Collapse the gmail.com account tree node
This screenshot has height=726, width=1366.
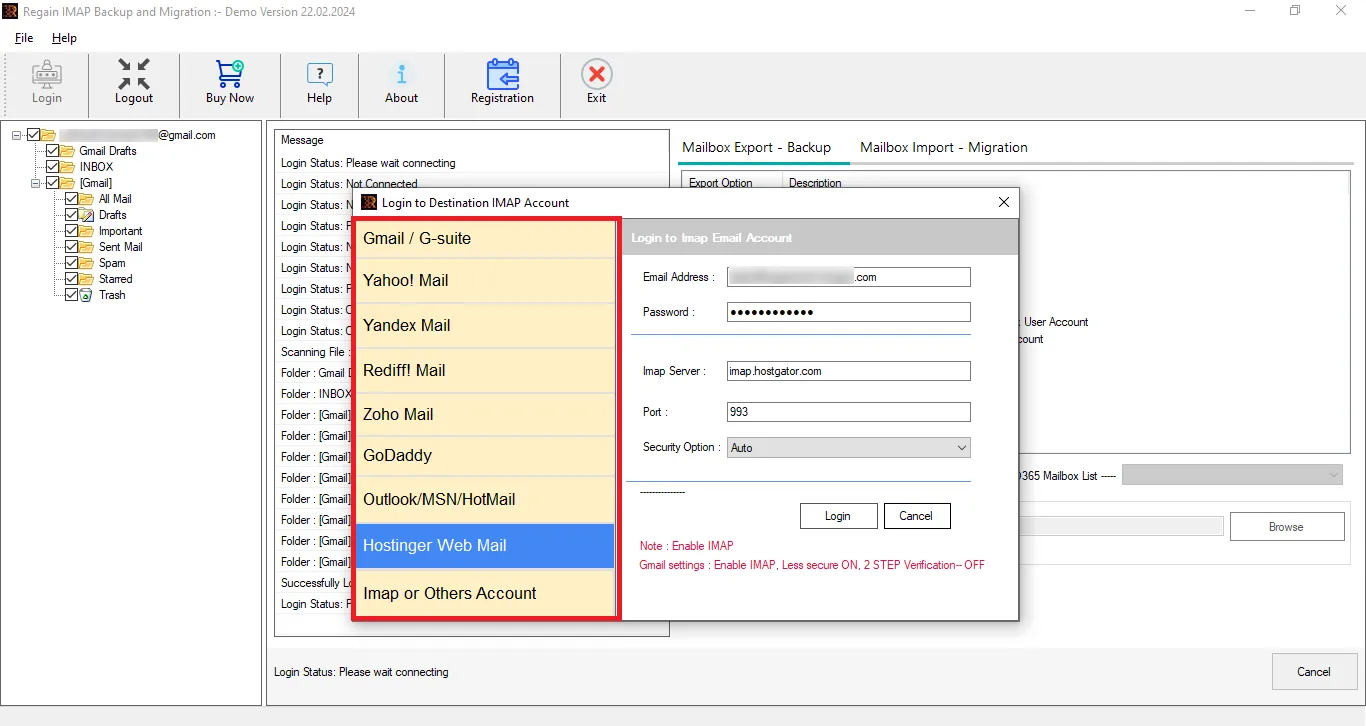point(17,135)
